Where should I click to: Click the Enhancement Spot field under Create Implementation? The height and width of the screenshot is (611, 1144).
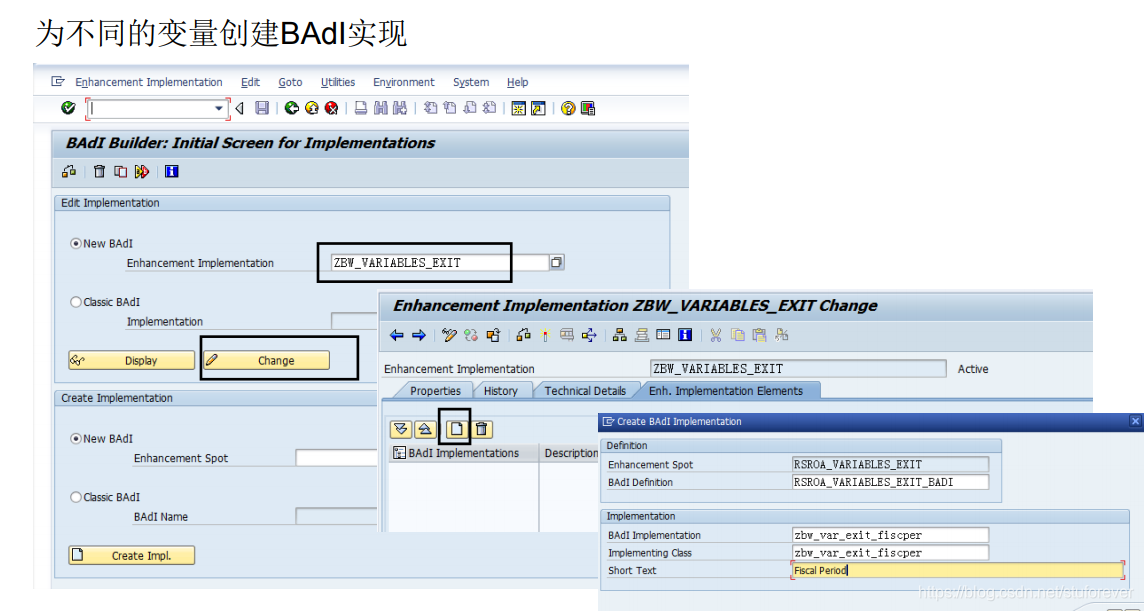(x=337, y=458)
